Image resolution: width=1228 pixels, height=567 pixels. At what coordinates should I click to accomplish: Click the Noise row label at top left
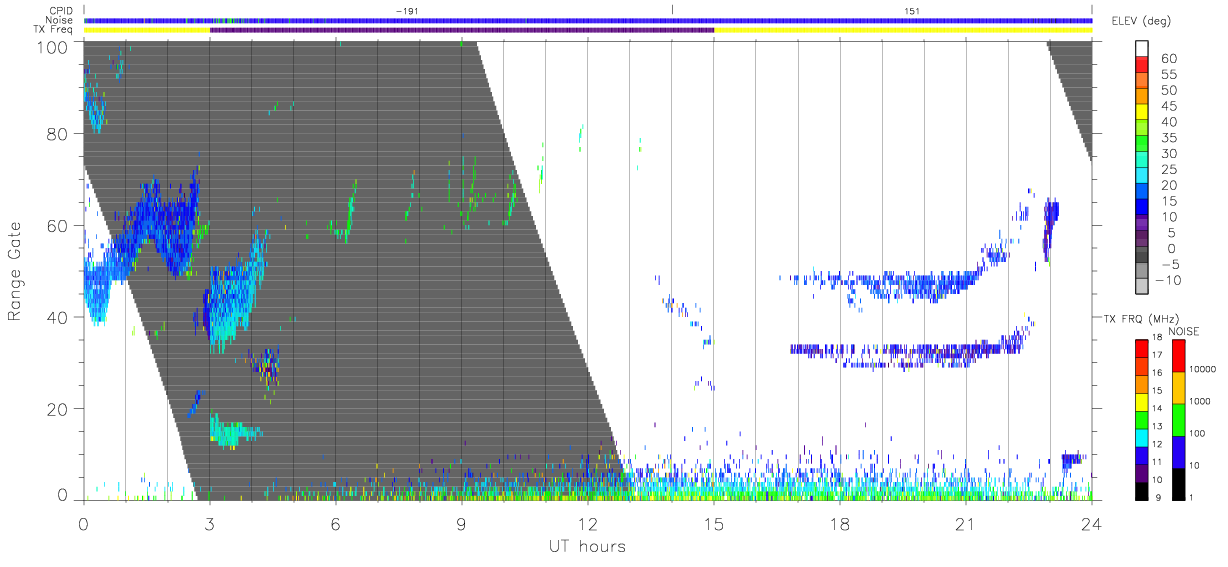click(60, 20)
